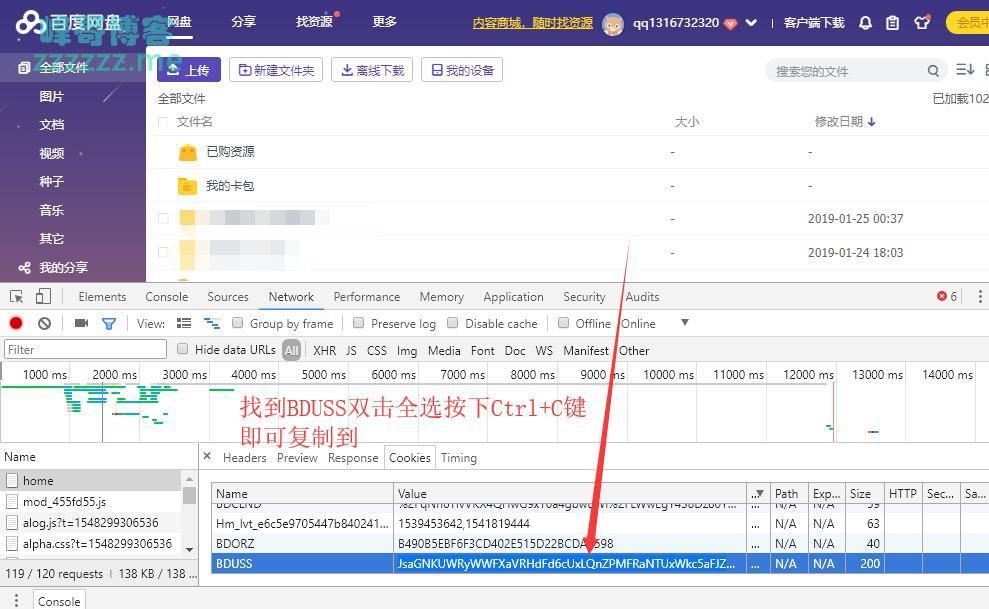The width and height of the screenshot is (989, 609).
Task: Open the 我的卡包 folder icon
Action: pyautogui.click(x=187, y=186)
